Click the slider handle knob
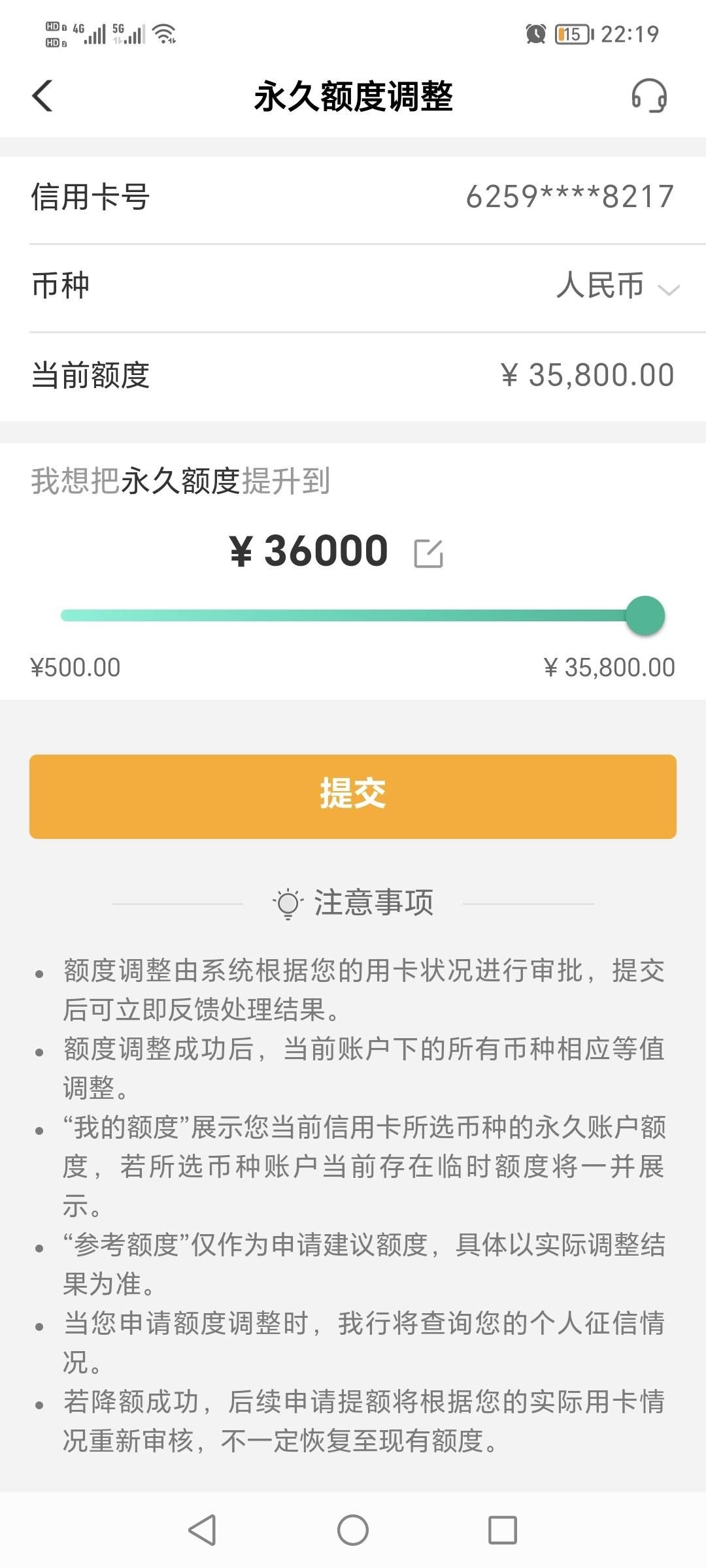The image size is (706, 1568). 645,615
